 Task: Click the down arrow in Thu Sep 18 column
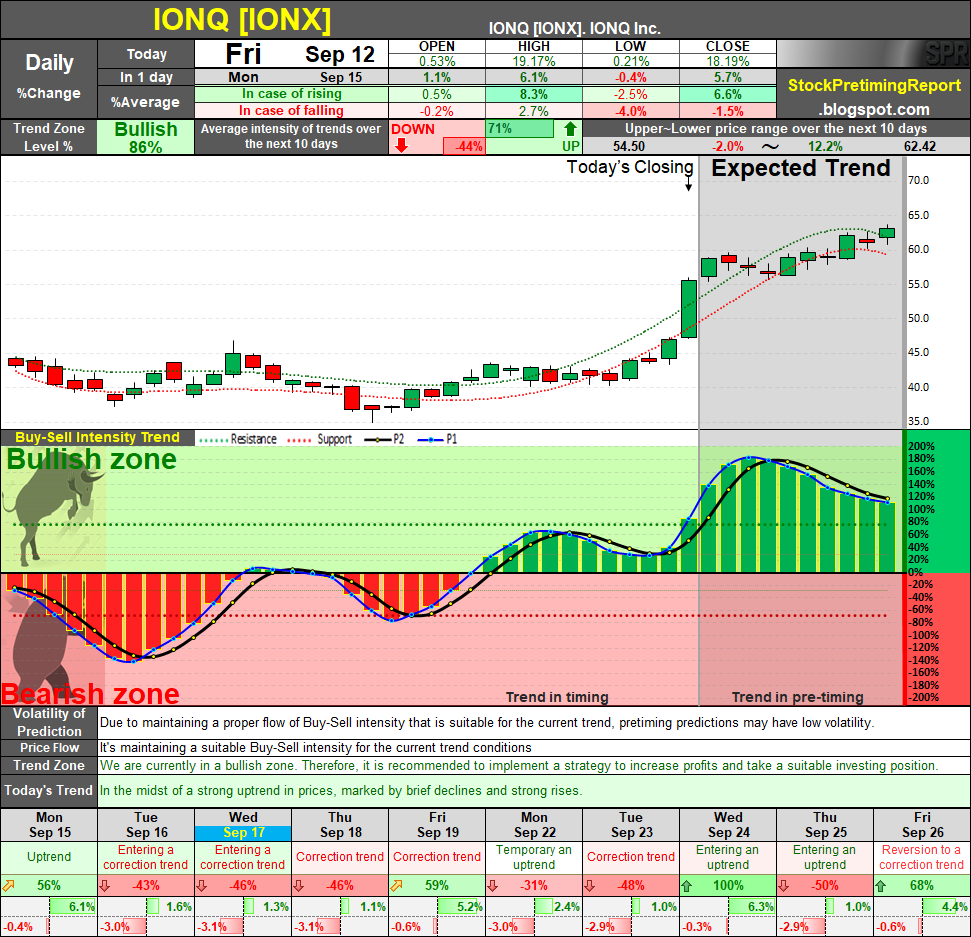(298, 886)
